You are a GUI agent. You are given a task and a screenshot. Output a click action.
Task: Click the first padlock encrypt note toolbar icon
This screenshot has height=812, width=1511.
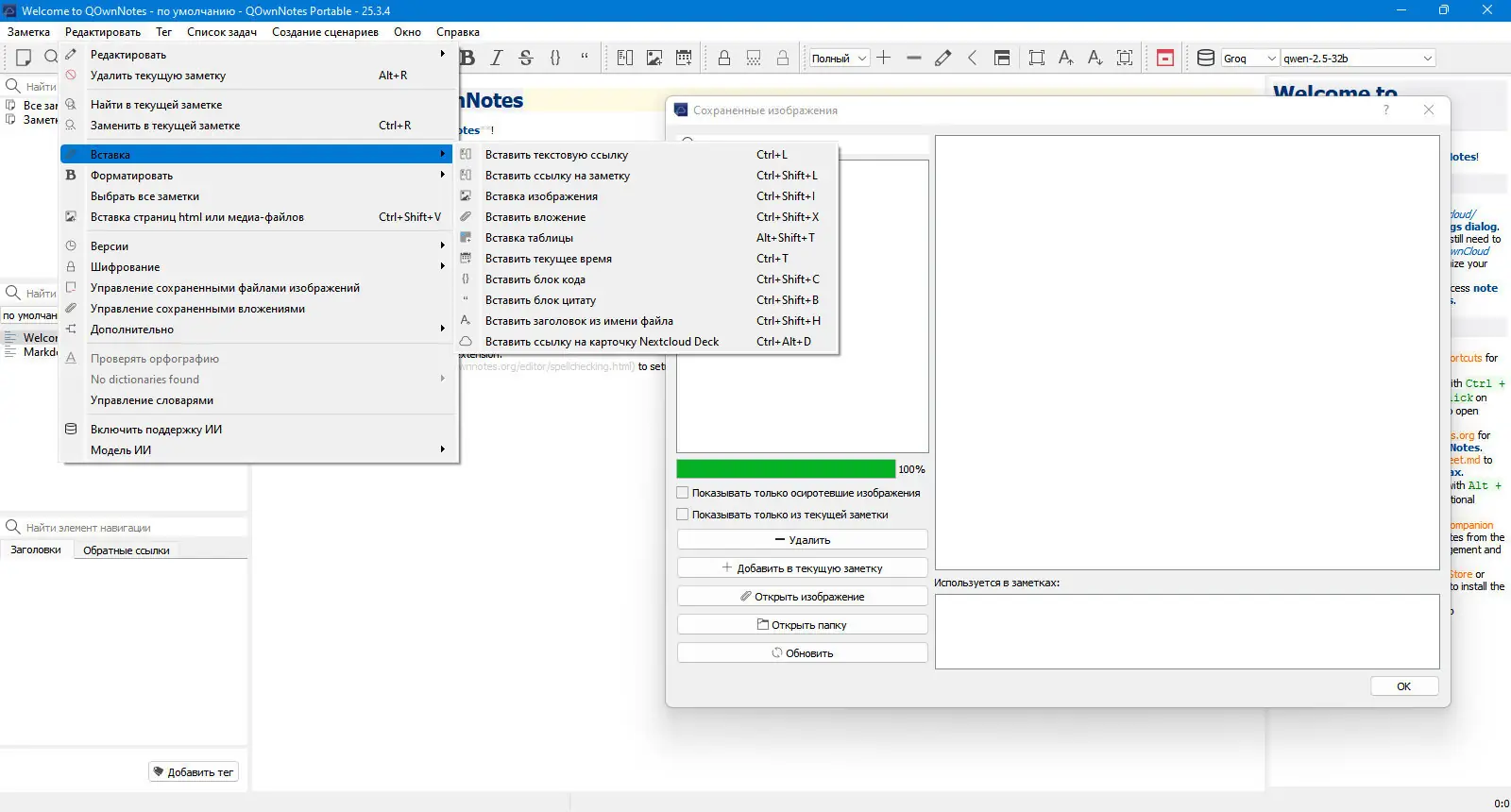click(724, 58)
